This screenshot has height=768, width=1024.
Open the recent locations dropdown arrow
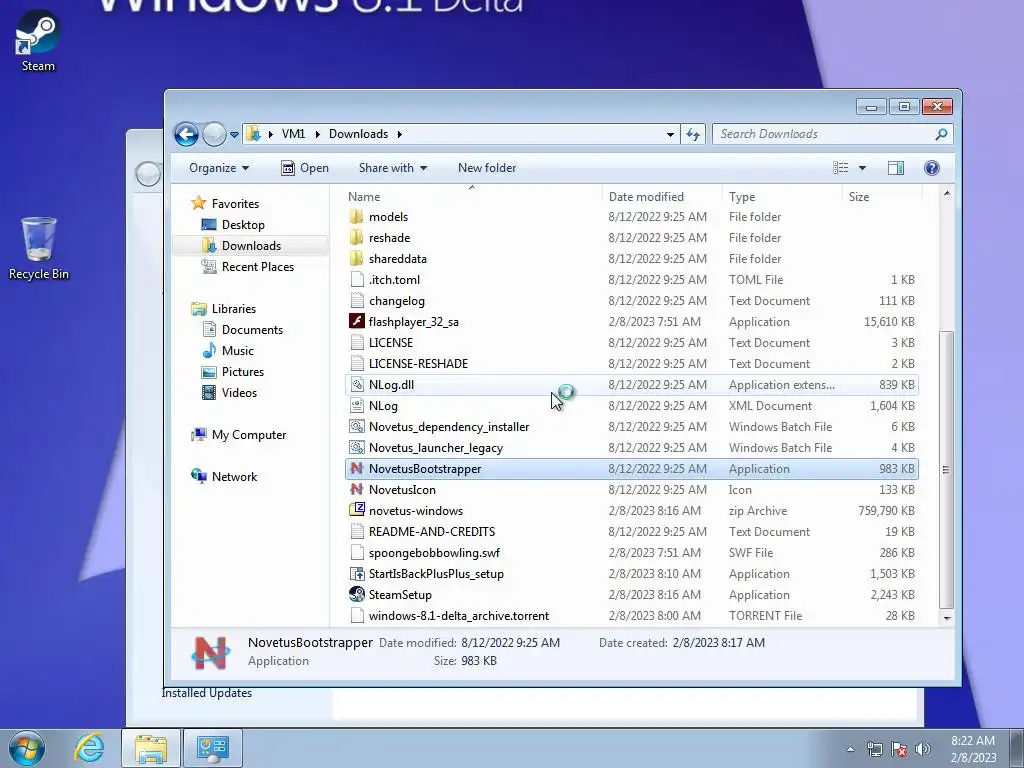point(234,135)
